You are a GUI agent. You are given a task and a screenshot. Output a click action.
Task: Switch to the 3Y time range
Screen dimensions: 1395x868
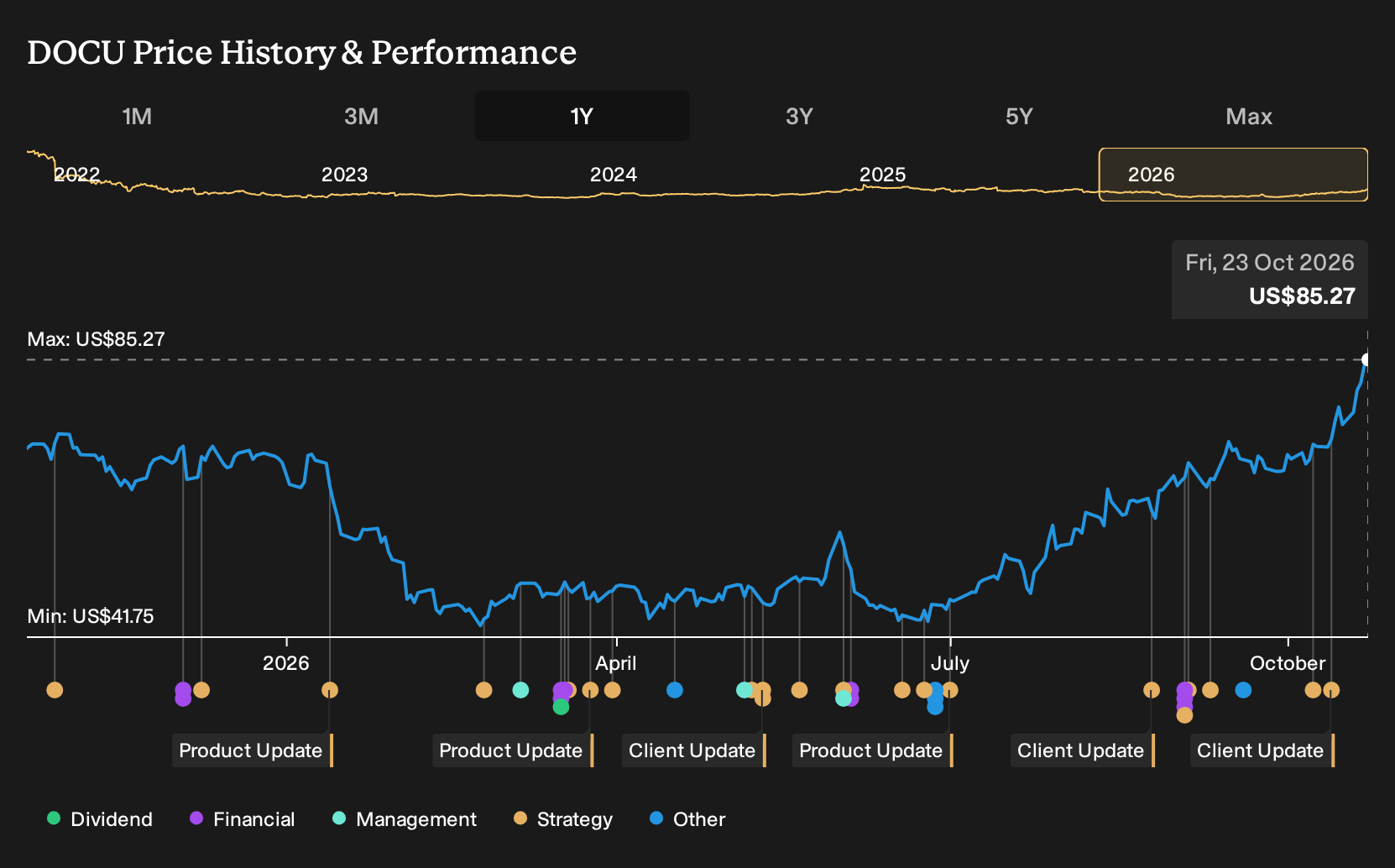[x=799, y=116]
